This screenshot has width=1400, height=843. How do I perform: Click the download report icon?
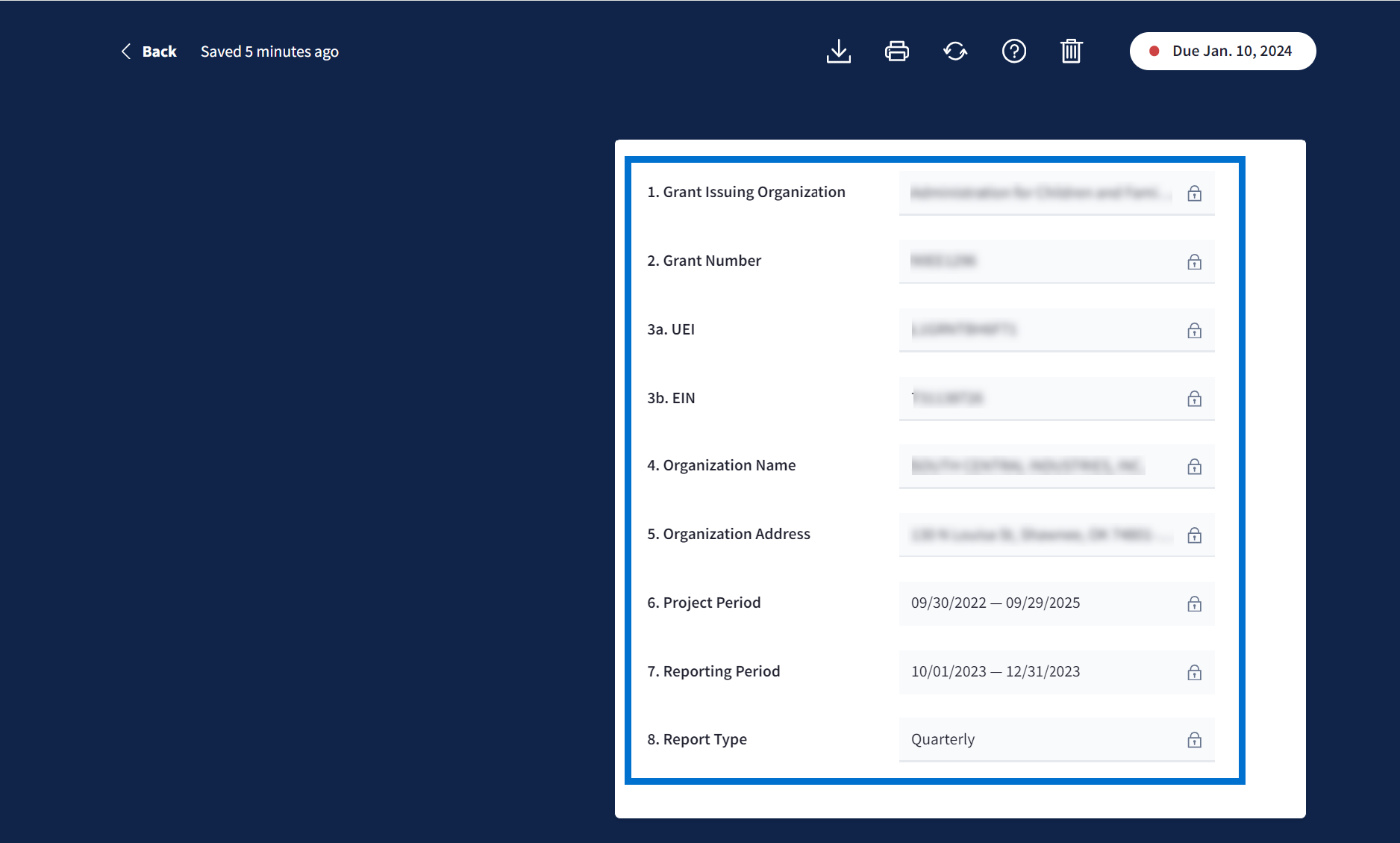[x=839, y=52]
